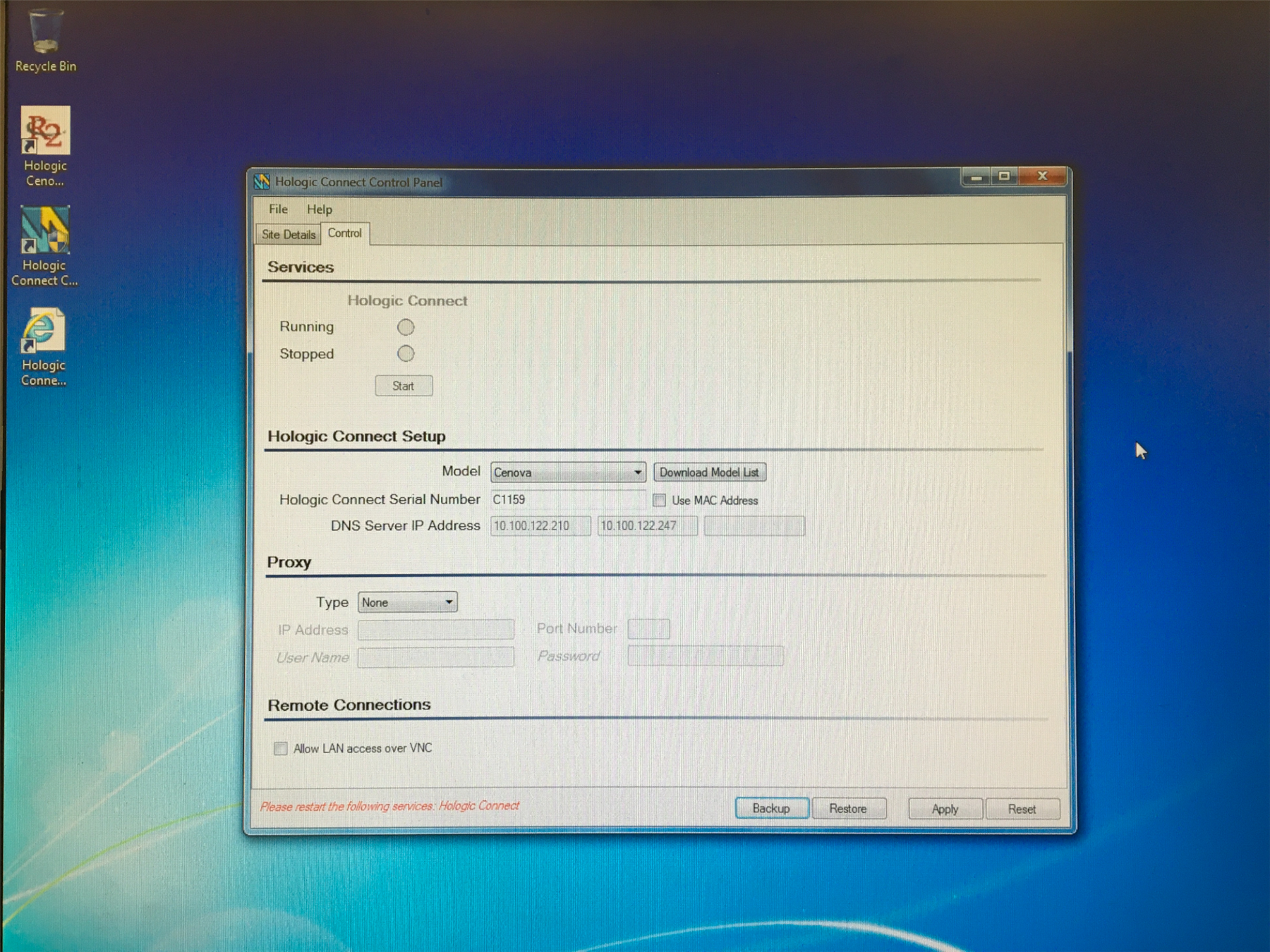The height and width of the screenshot is (952, 1270).
Task: Click the Apply button
Action: (945, 809)
